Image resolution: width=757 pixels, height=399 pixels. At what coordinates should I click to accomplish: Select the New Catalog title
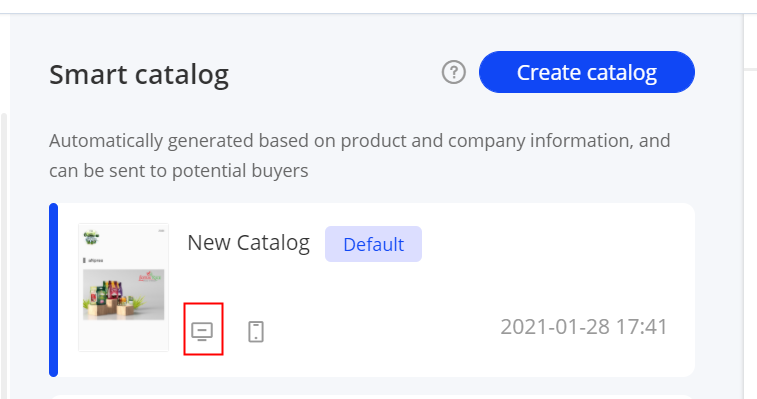coord(249,243)
